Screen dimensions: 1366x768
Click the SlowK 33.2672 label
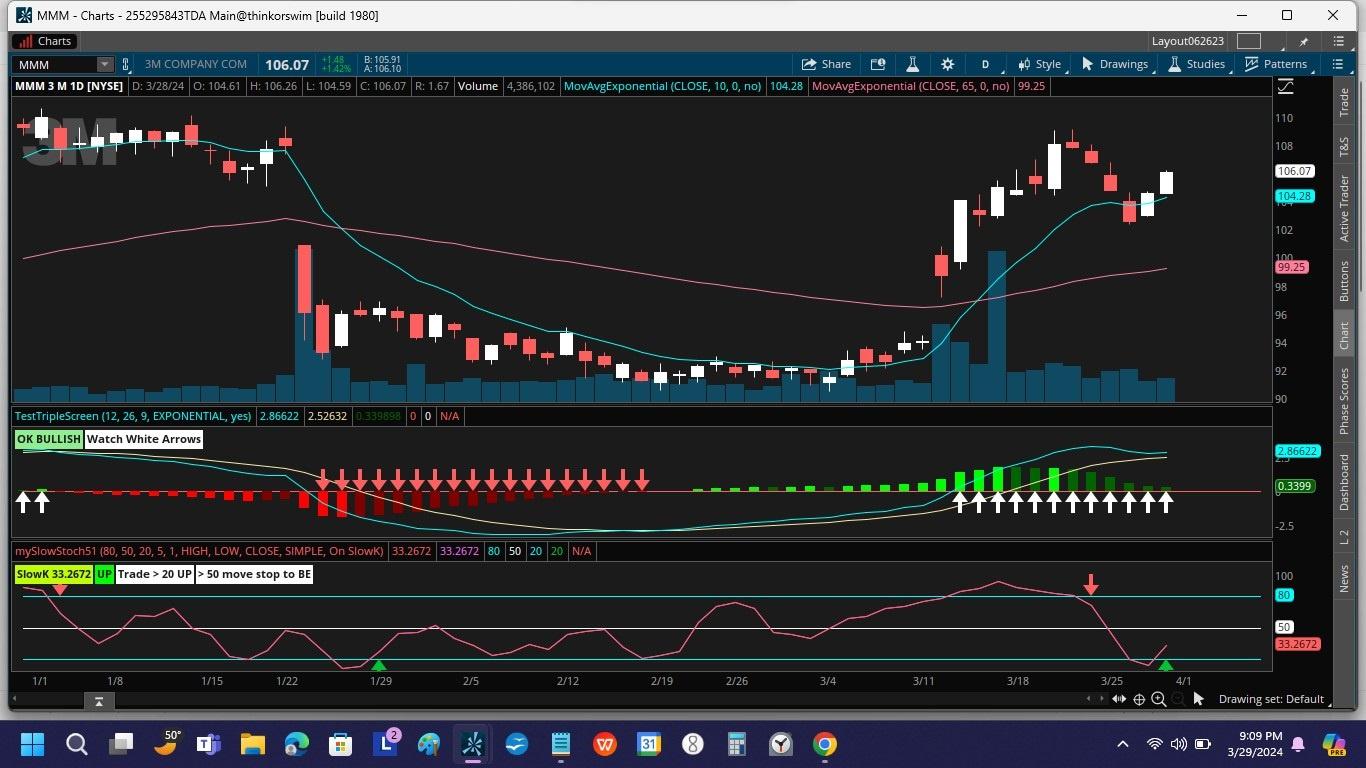tap(53, 574)
